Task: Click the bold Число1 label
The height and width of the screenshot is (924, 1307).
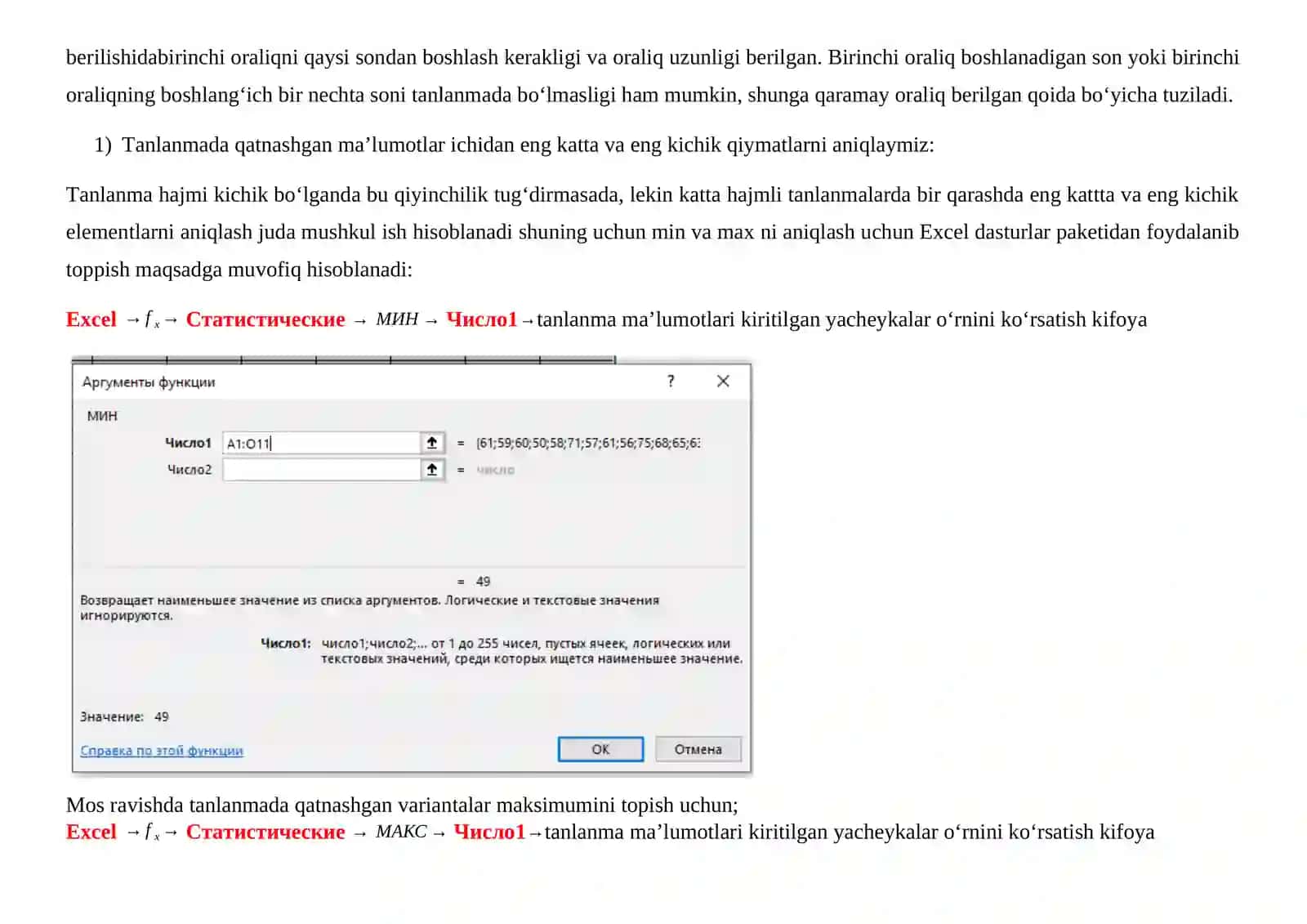Action: click(188, 443)
